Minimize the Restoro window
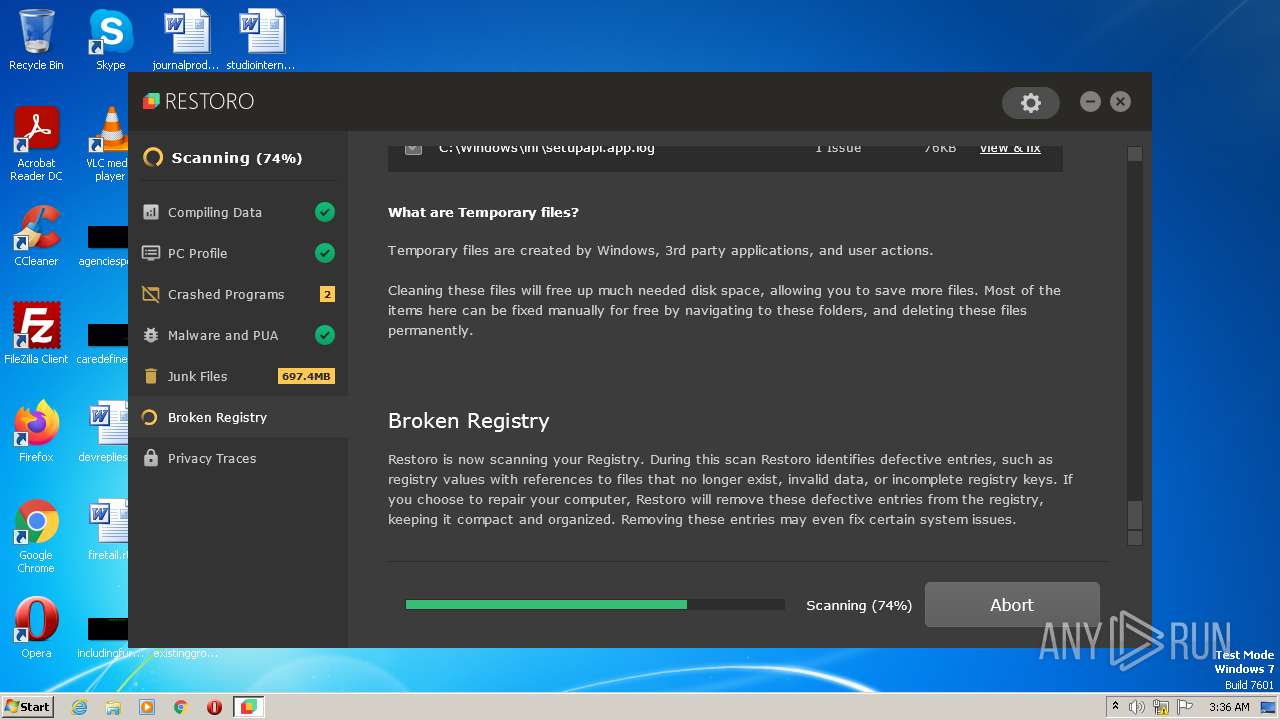The height and width of the screenshot is (720, 1280). [x=1090, y=102]
